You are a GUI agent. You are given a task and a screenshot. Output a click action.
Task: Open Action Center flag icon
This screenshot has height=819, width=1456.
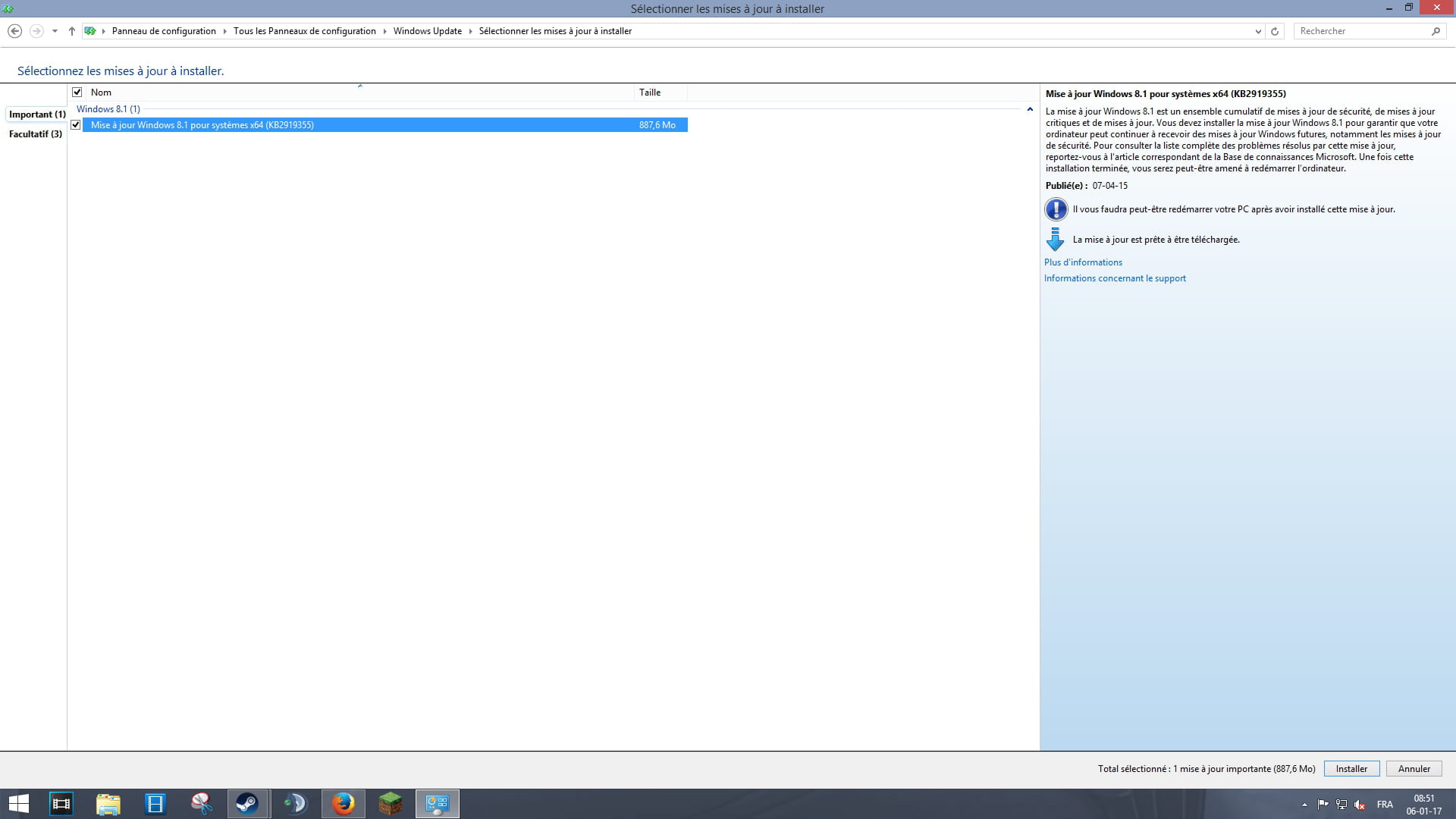point(1323,805)
